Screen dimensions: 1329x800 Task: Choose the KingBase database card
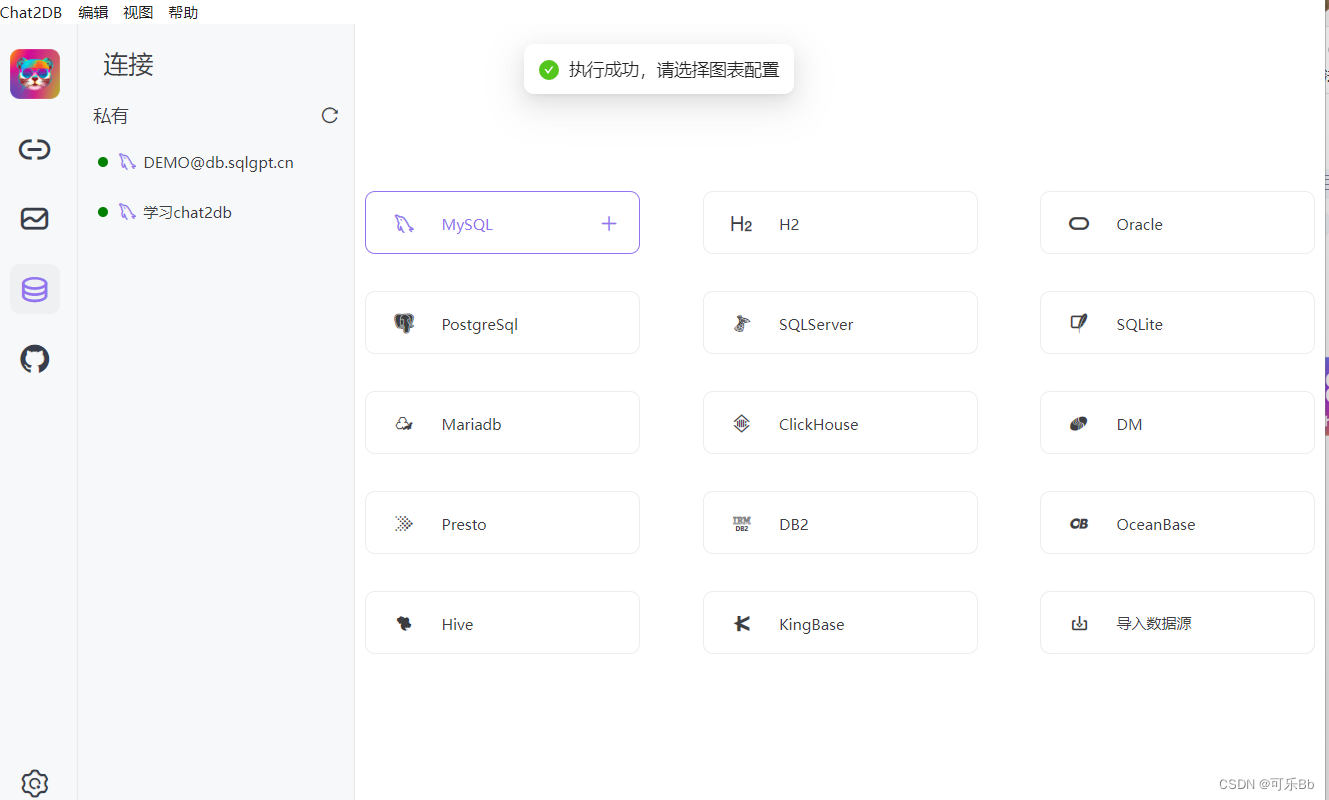(x=840, y=623)
